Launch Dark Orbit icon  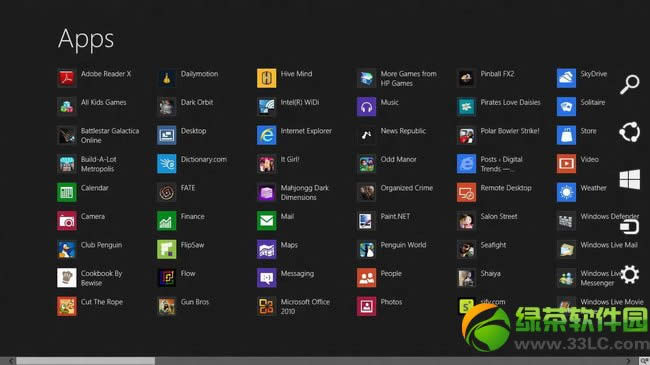click(x=167, y=107)
